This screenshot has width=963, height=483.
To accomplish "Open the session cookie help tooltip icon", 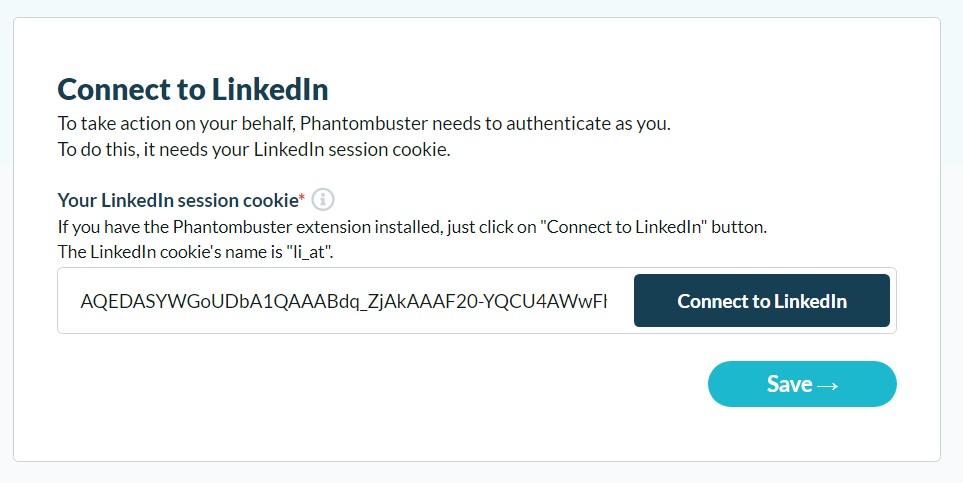I will click(323, 200).
